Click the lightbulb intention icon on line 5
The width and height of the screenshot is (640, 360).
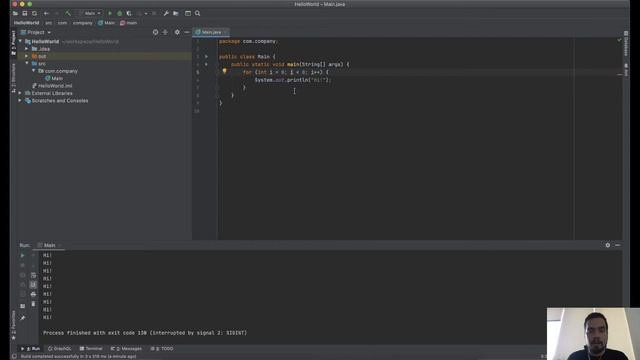224,71
